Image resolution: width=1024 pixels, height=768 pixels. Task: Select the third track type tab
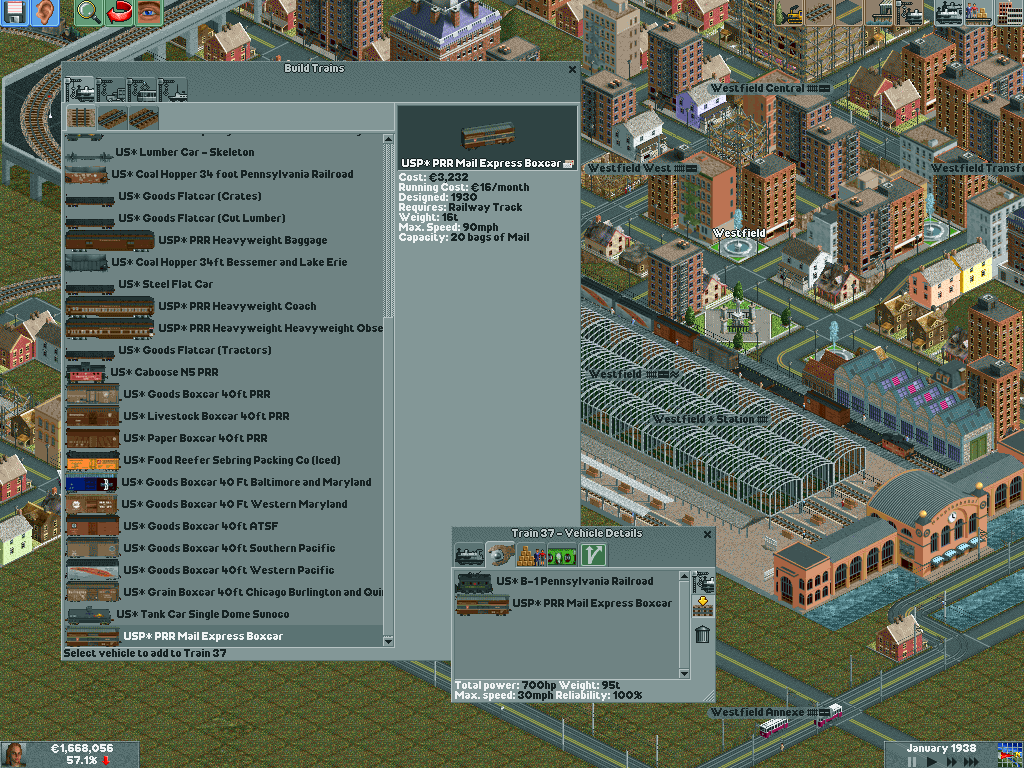[144, 118]
